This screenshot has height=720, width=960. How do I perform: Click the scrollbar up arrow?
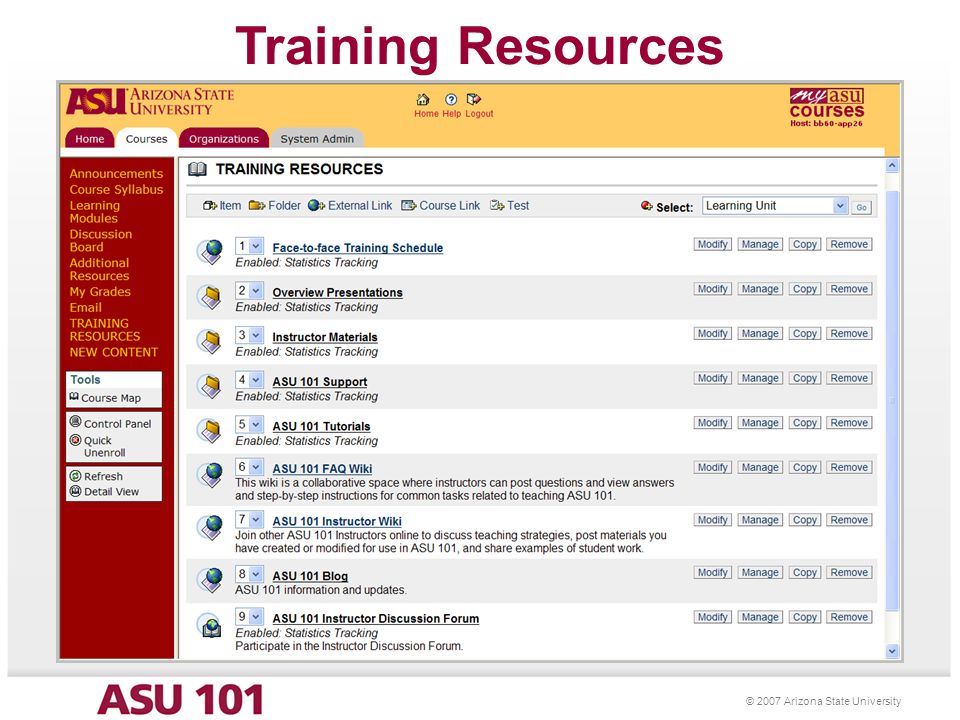point(892,165)
